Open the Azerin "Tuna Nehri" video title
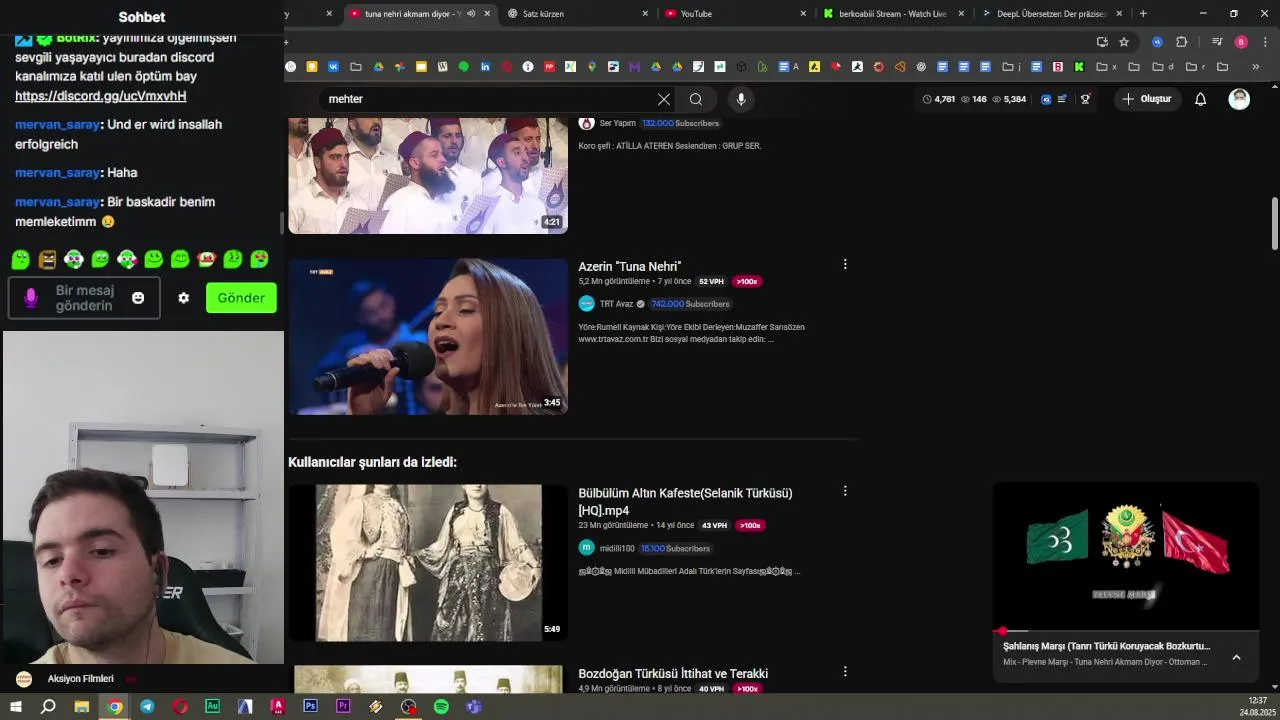 (x=630, y=266)
